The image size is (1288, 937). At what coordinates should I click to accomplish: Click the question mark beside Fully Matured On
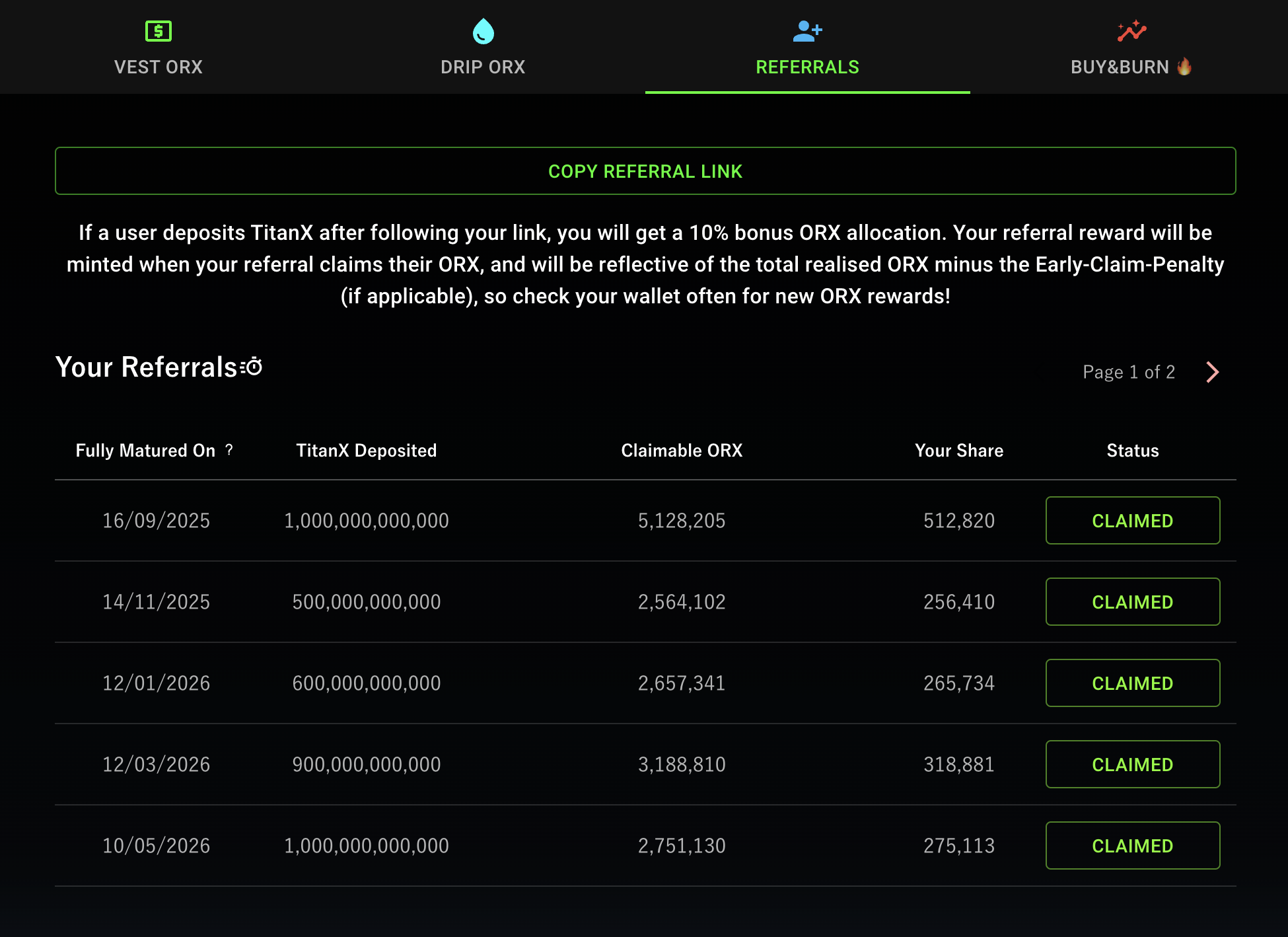[x=229, y=450]
